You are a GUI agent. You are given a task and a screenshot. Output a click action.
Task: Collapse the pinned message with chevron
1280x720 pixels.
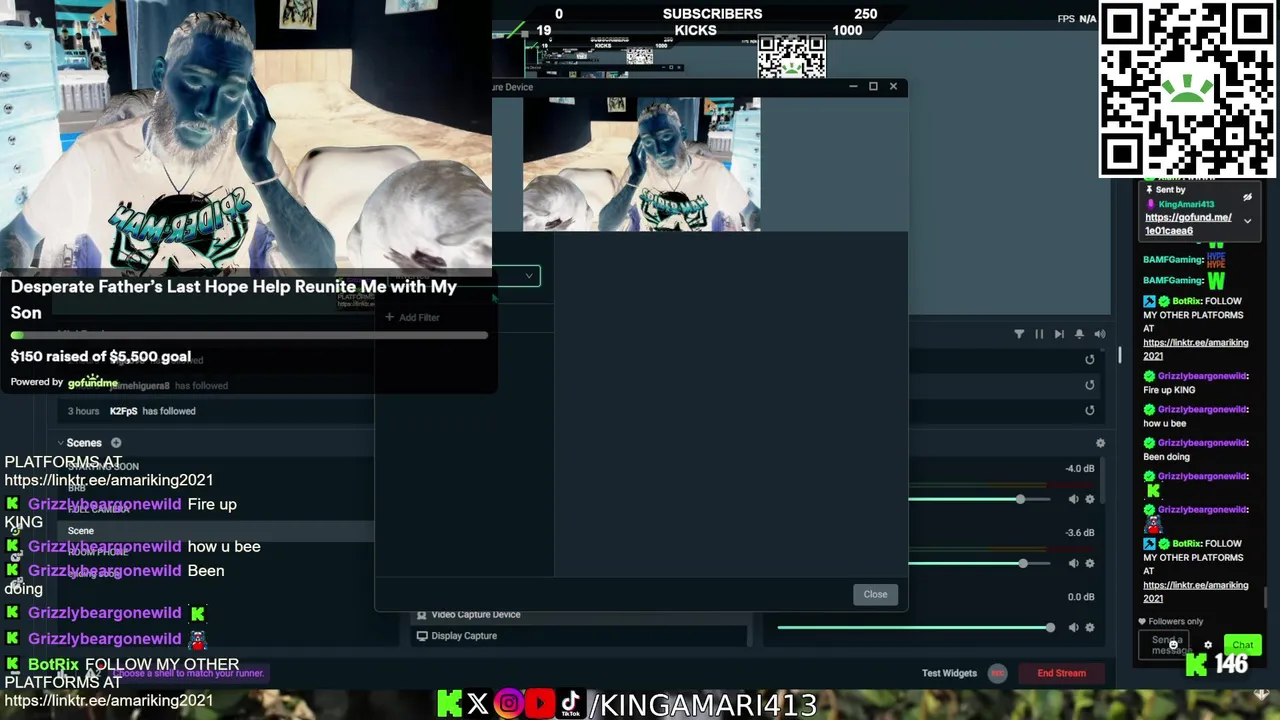click(x=1247, y=221)
